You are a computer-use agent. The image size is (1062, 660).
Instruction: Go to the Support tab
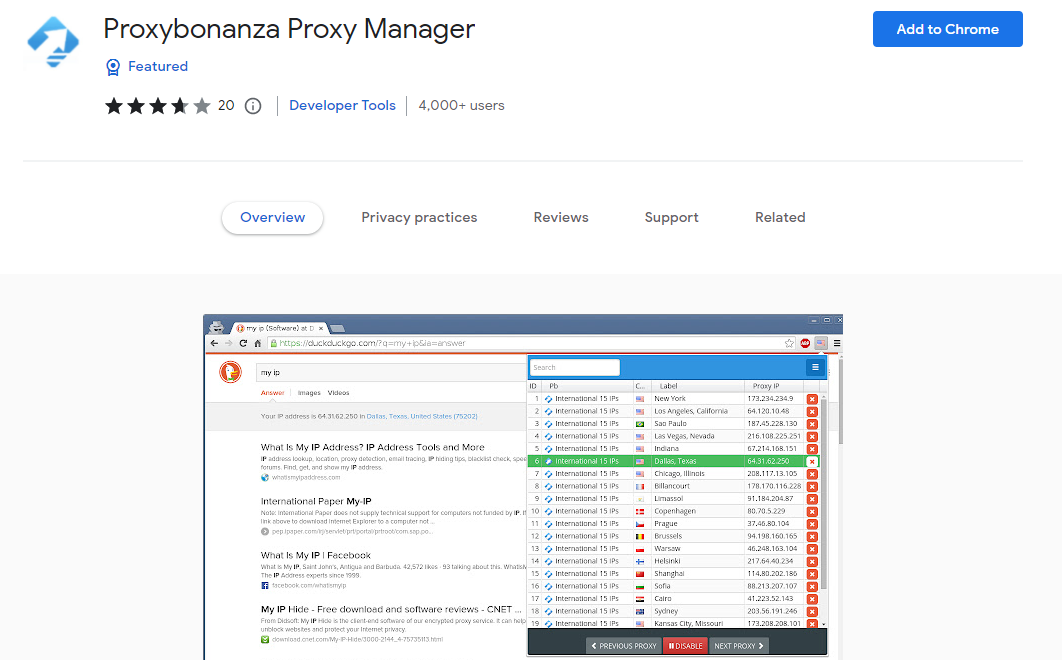tap(671, 218)
